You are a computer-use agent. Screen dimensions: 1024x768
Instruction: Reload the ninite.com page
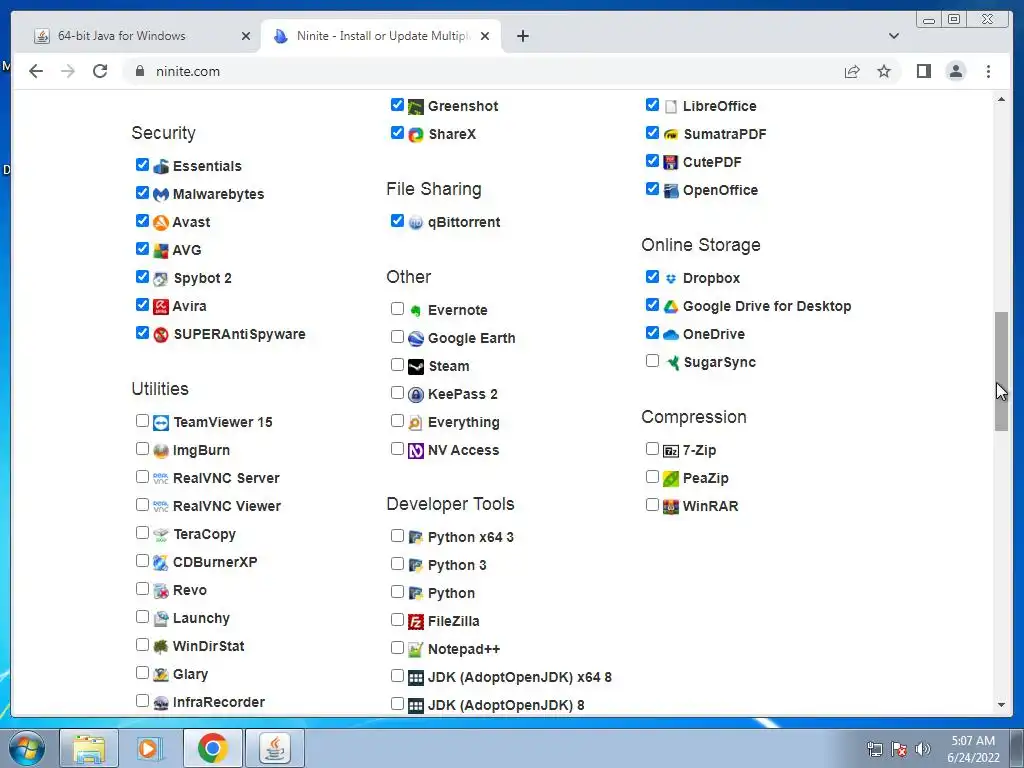100,71
